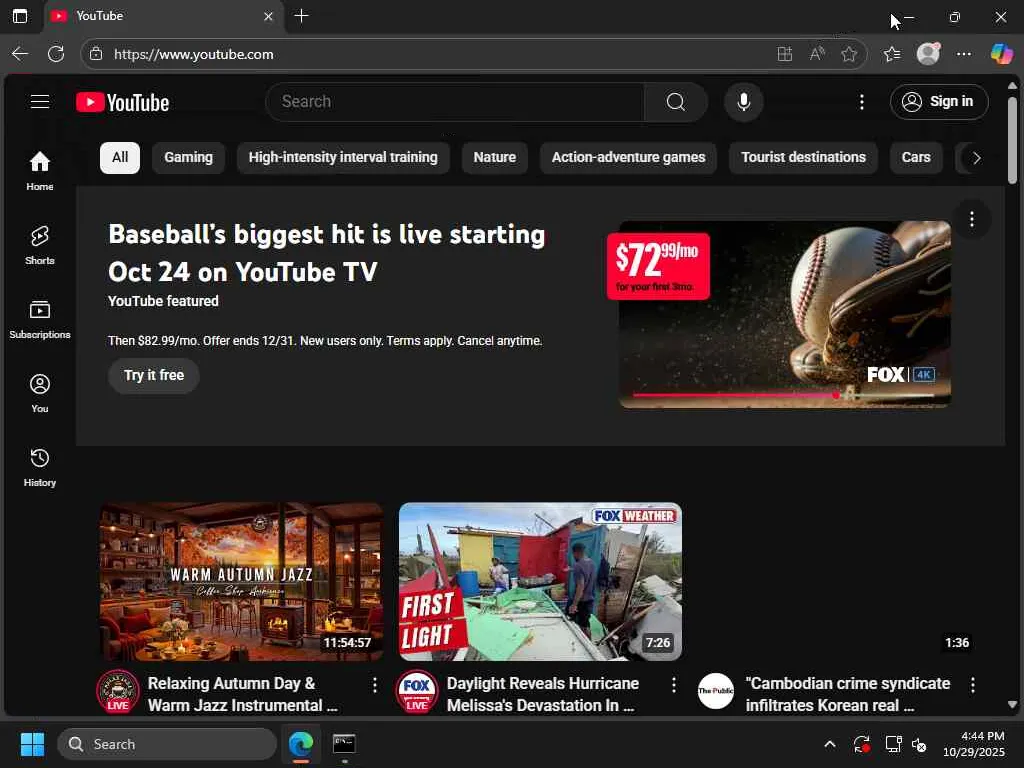Open The Public channel avatar
1024x768 pixels.
click(x=716, y=691)
